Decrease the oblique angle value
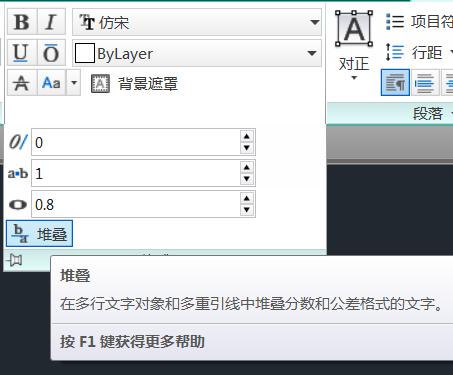Viewport: 453px width, 375px height. coord(247,148)
